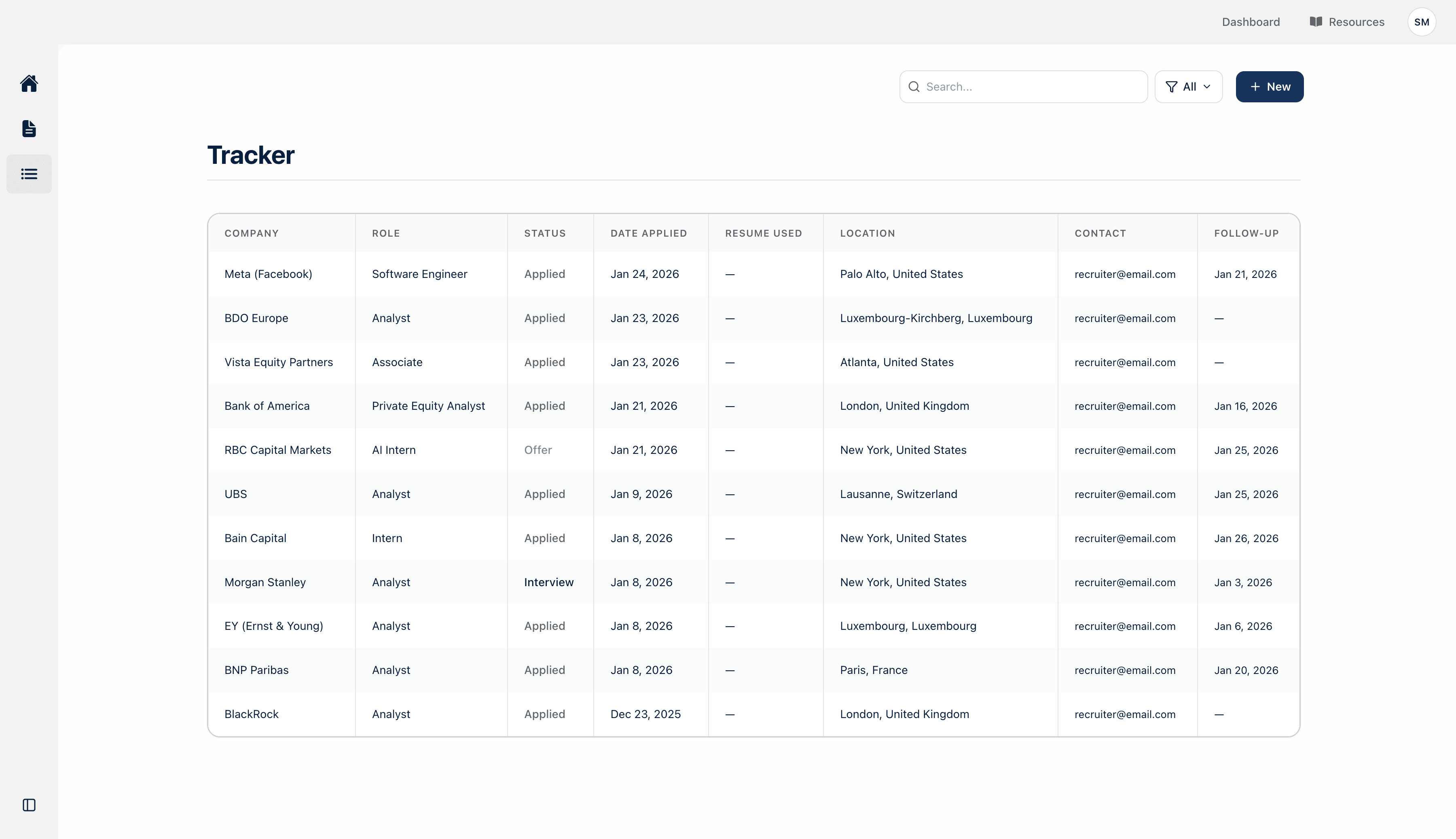
Task: Expand the All filter dropdown chevron
Action: 1207,87
